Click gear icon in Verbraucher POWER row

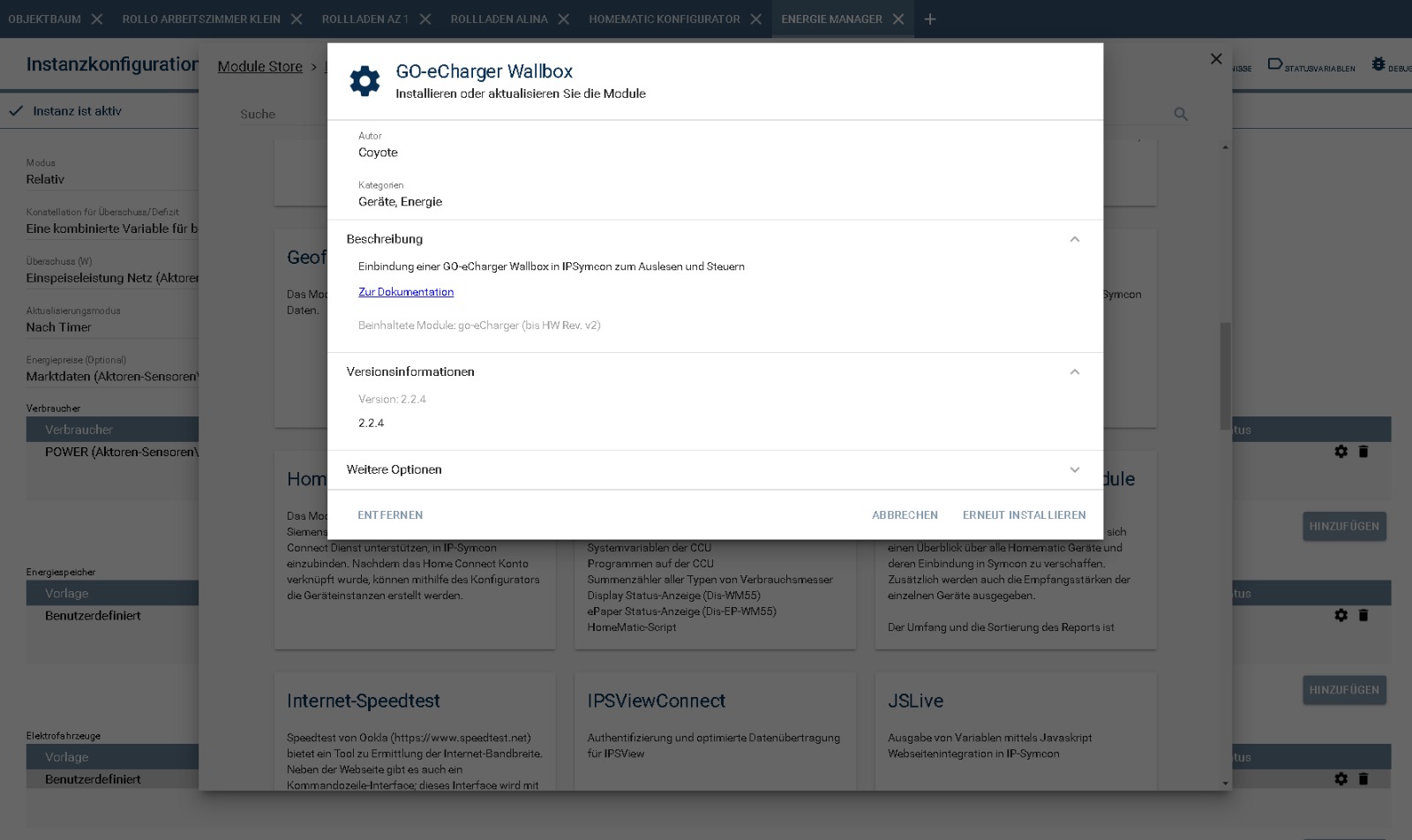pos(1341,452)
